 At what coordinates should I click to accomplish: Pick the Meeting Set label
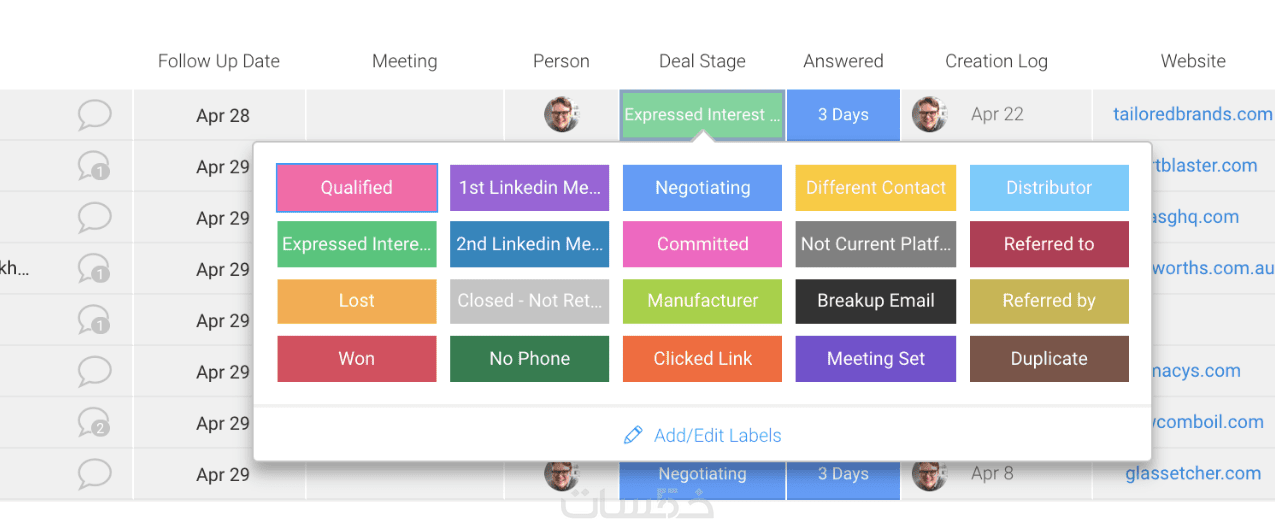tap(876, 359)
